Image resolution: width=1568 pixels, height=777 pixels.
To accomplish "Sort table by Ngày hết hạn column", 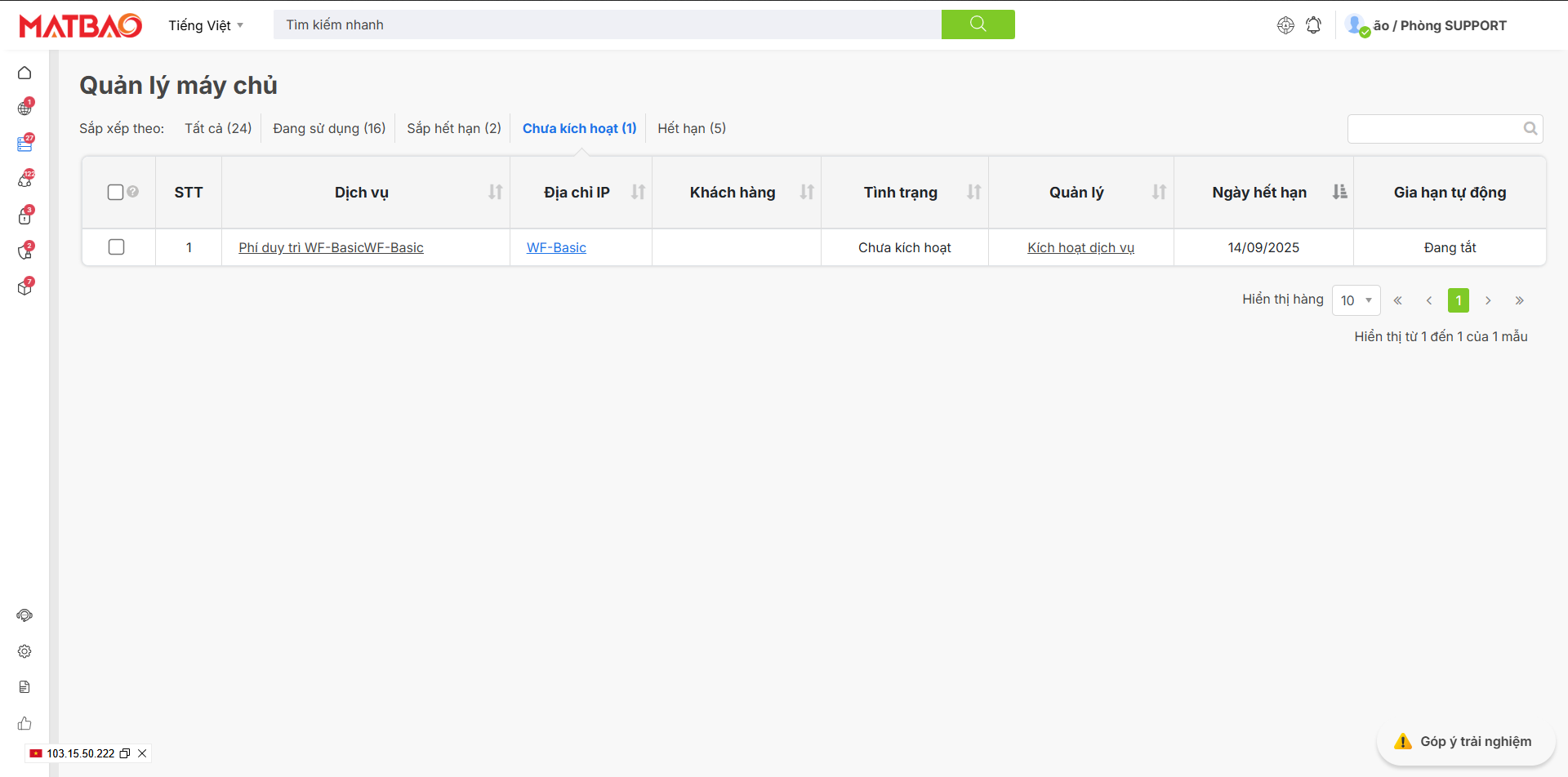I will (x=1339, y=192).
